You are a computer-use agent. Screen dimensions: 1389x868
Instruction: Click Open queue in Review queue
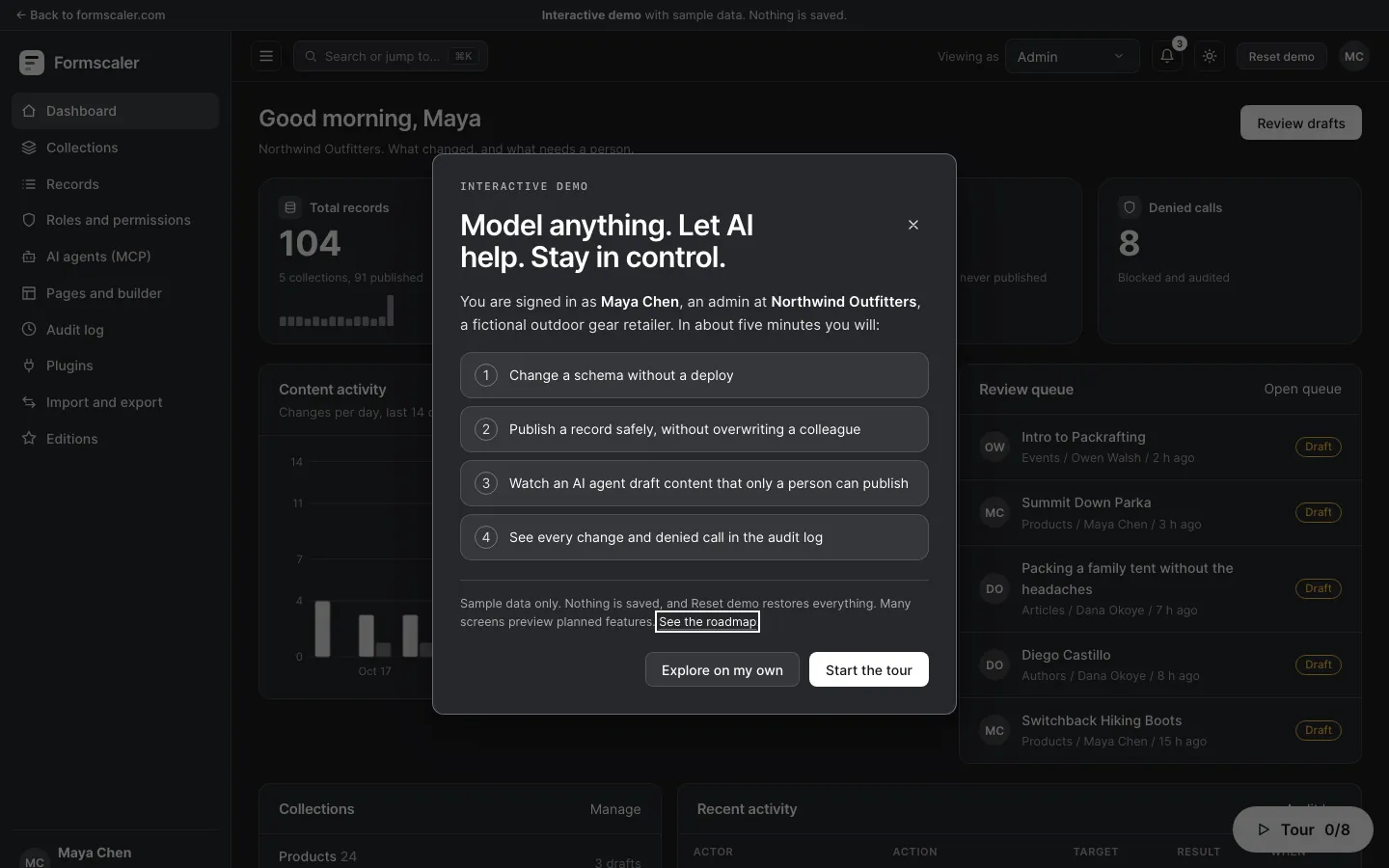pyautogui.click(x=1302, y=389)
